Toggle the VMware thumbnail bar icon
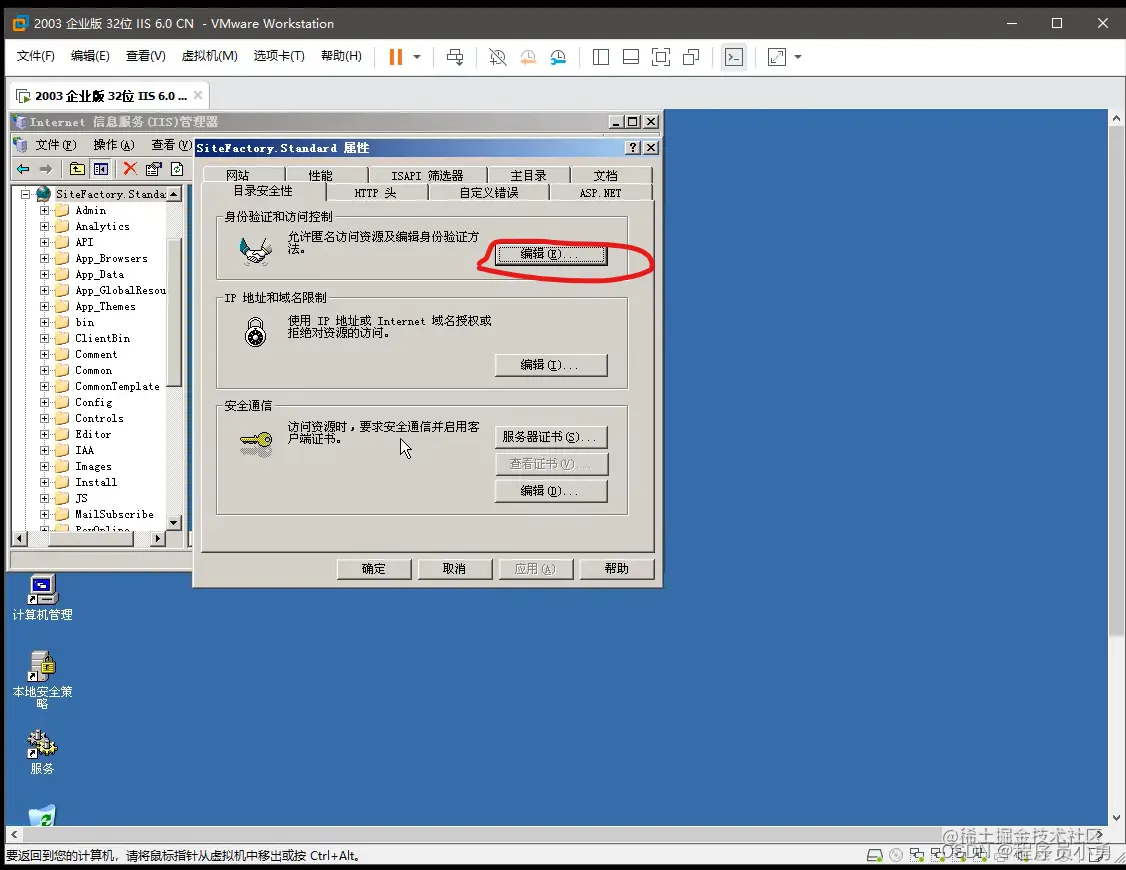 click(631, 57)
